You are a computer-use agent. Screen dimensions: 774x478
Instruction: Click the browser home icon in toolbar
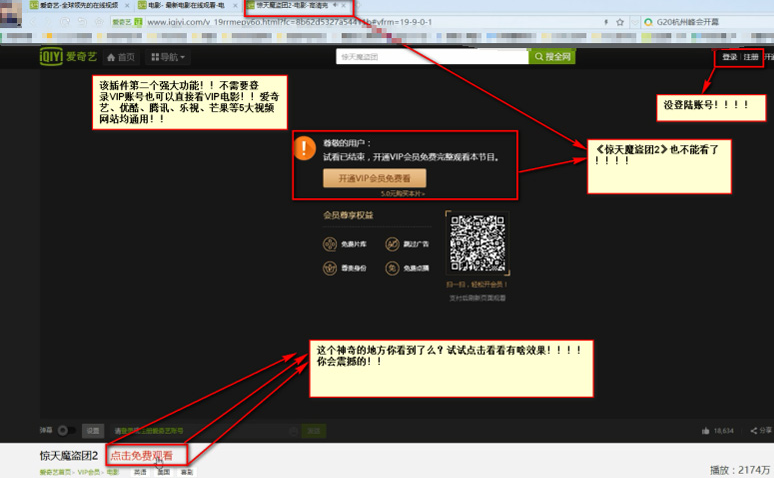click(x=99, y=22)
